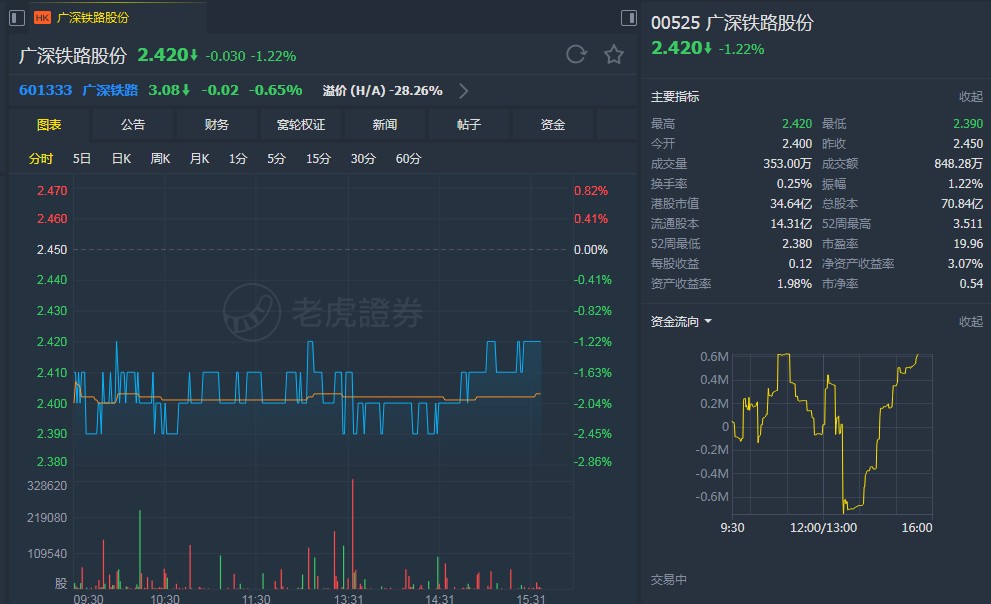Viewport: 991px width, 604px height.
Task: Open the 公告 tab
Action: tap(133, 124)
